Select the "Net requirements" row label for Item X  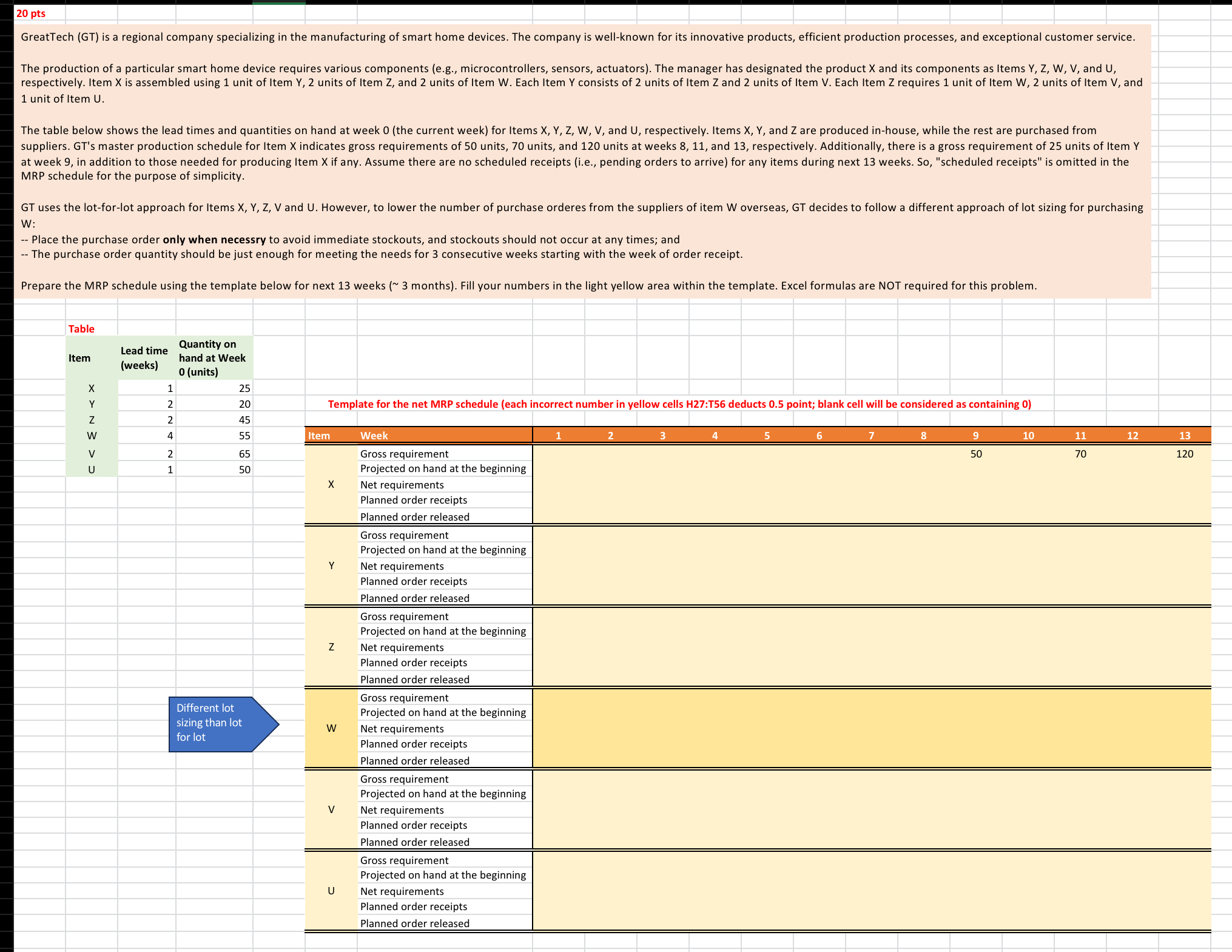pos(402,484)
